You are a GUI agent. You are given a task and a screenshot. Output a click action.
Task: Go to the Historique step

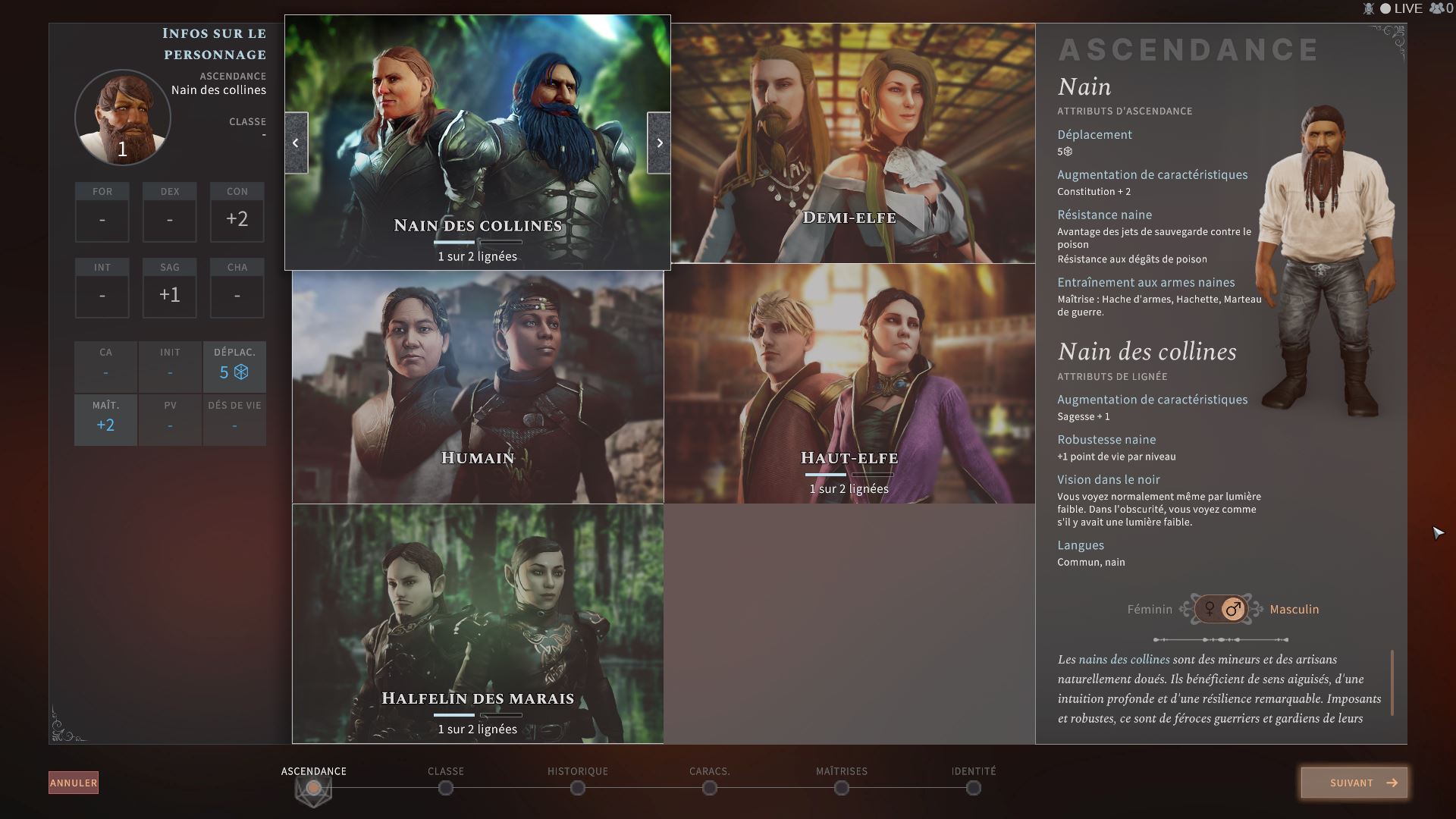[x=578, y=788]
